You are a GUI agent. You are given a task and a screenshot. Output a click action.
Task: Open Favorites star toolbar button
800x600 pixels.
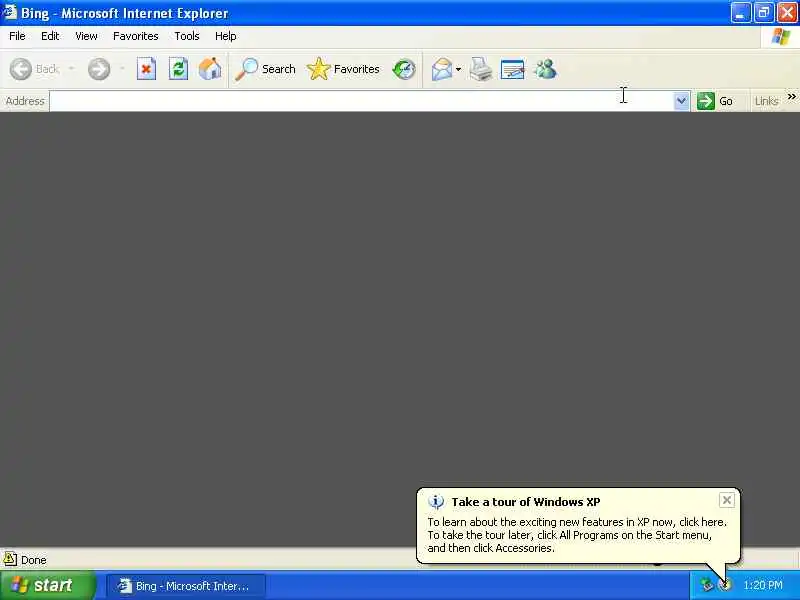pos(343,69)
